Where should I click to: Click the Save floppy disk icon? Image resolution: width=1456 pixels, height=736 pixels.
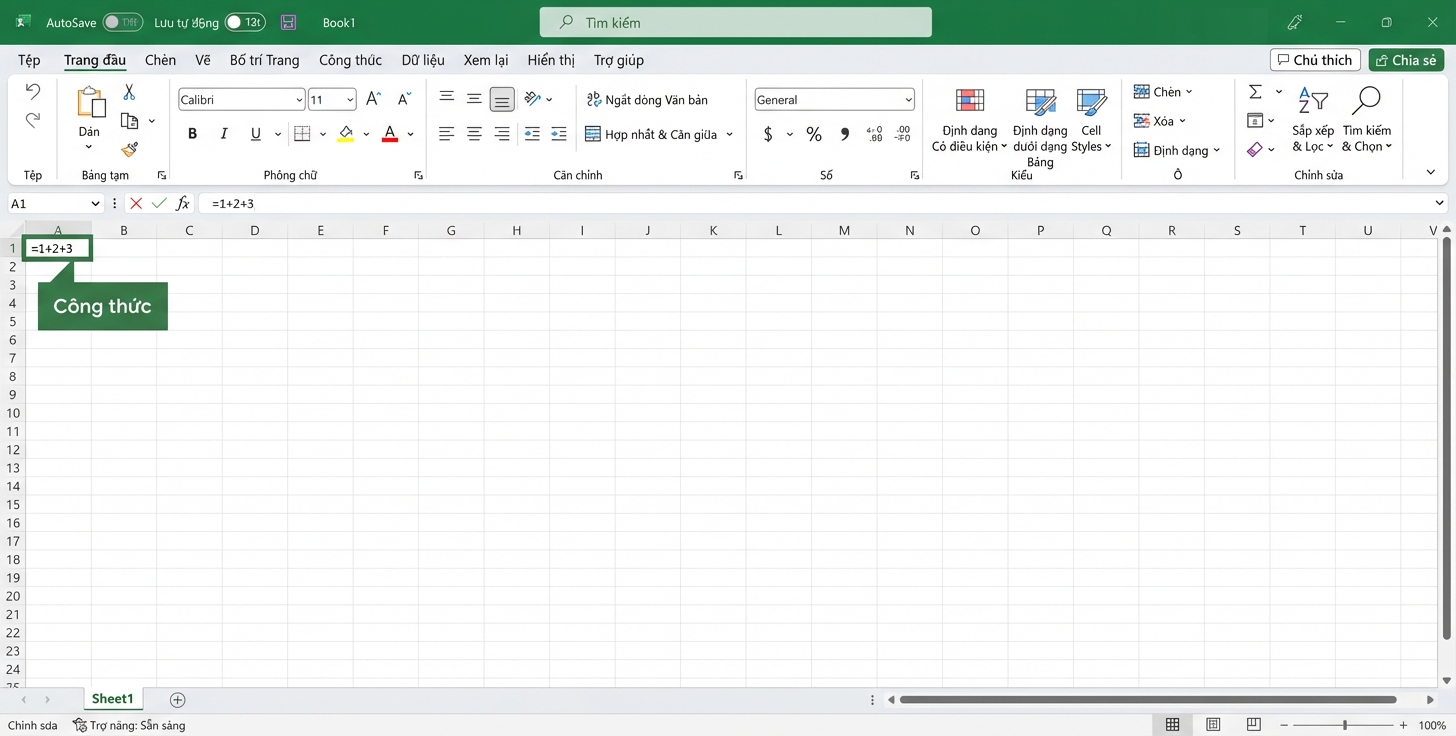288,22
